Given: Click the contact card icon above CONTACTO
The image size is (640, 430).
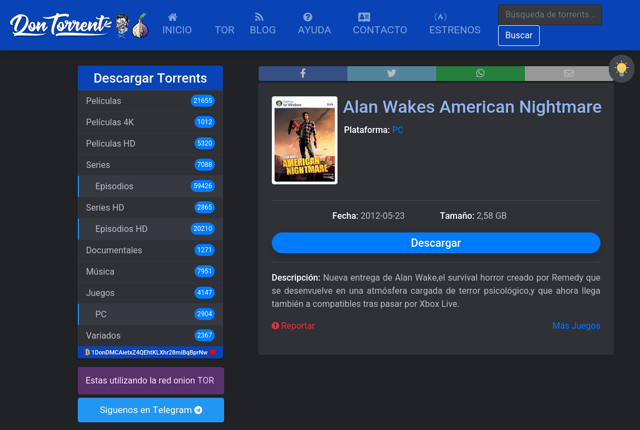Looking at the screenshot, I should tap(364, 17).
